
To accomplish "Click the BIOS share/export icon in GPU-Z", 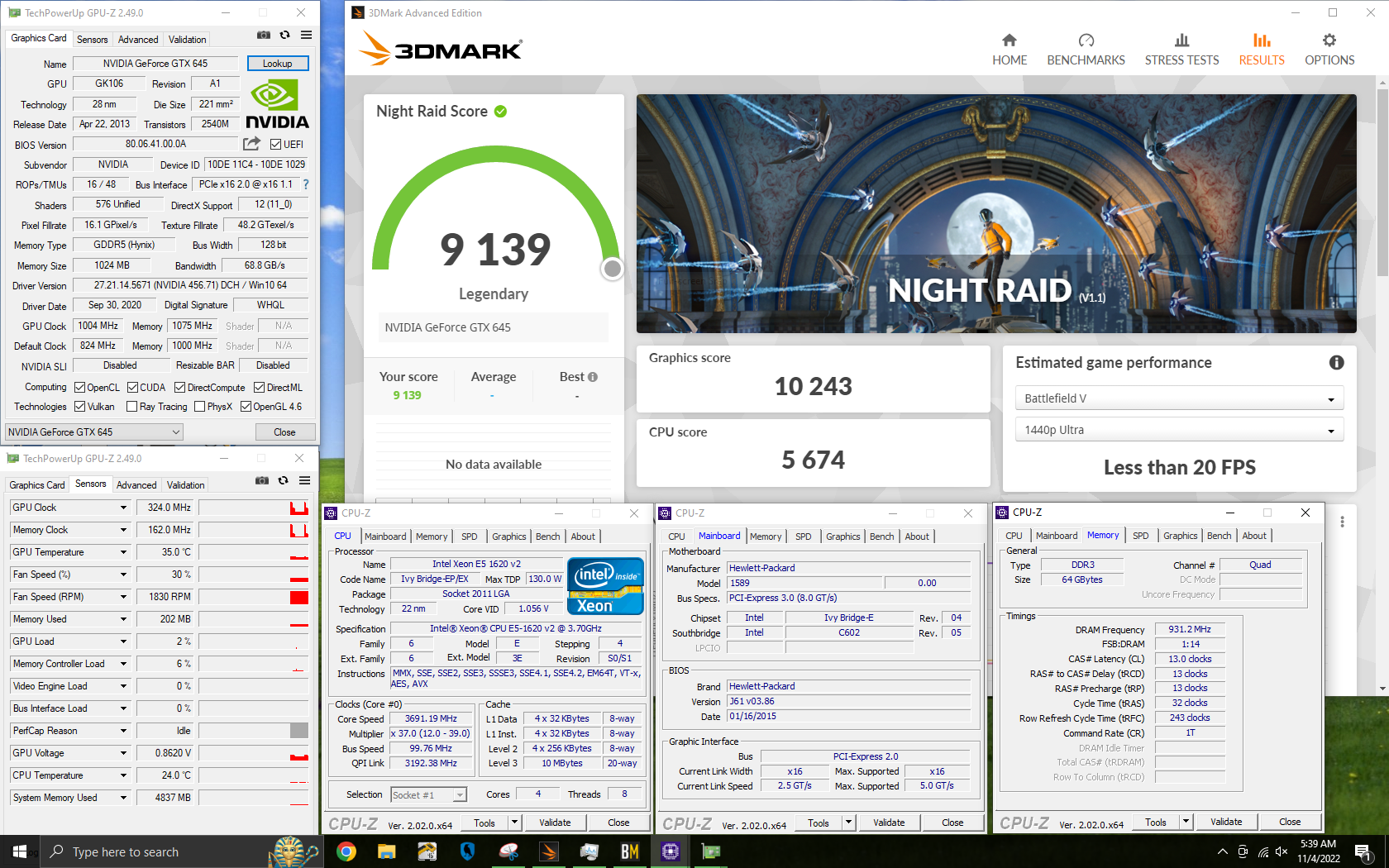I will [x=251, y=144].
